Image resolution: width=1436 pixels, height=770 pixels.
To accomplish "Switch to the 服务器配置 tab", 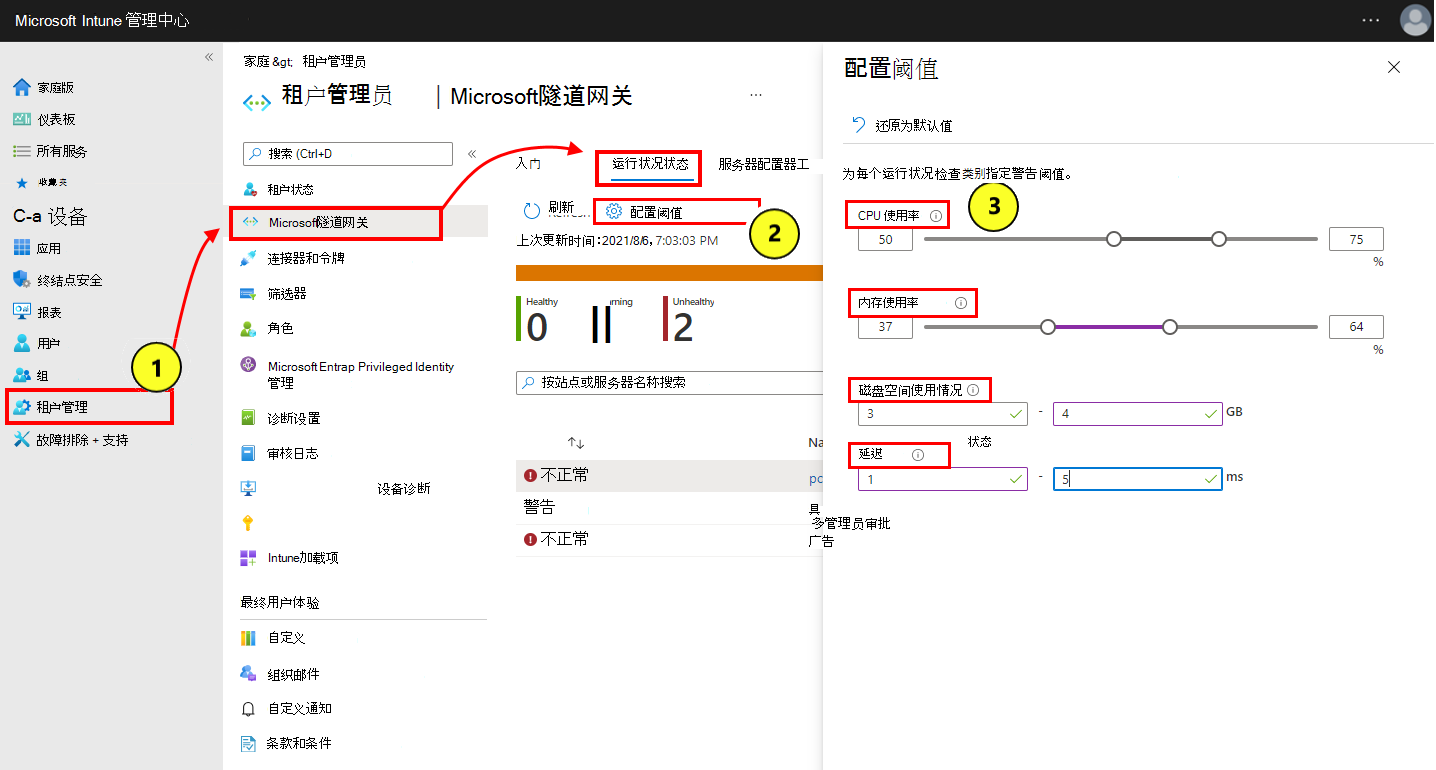I will point(763,164).
